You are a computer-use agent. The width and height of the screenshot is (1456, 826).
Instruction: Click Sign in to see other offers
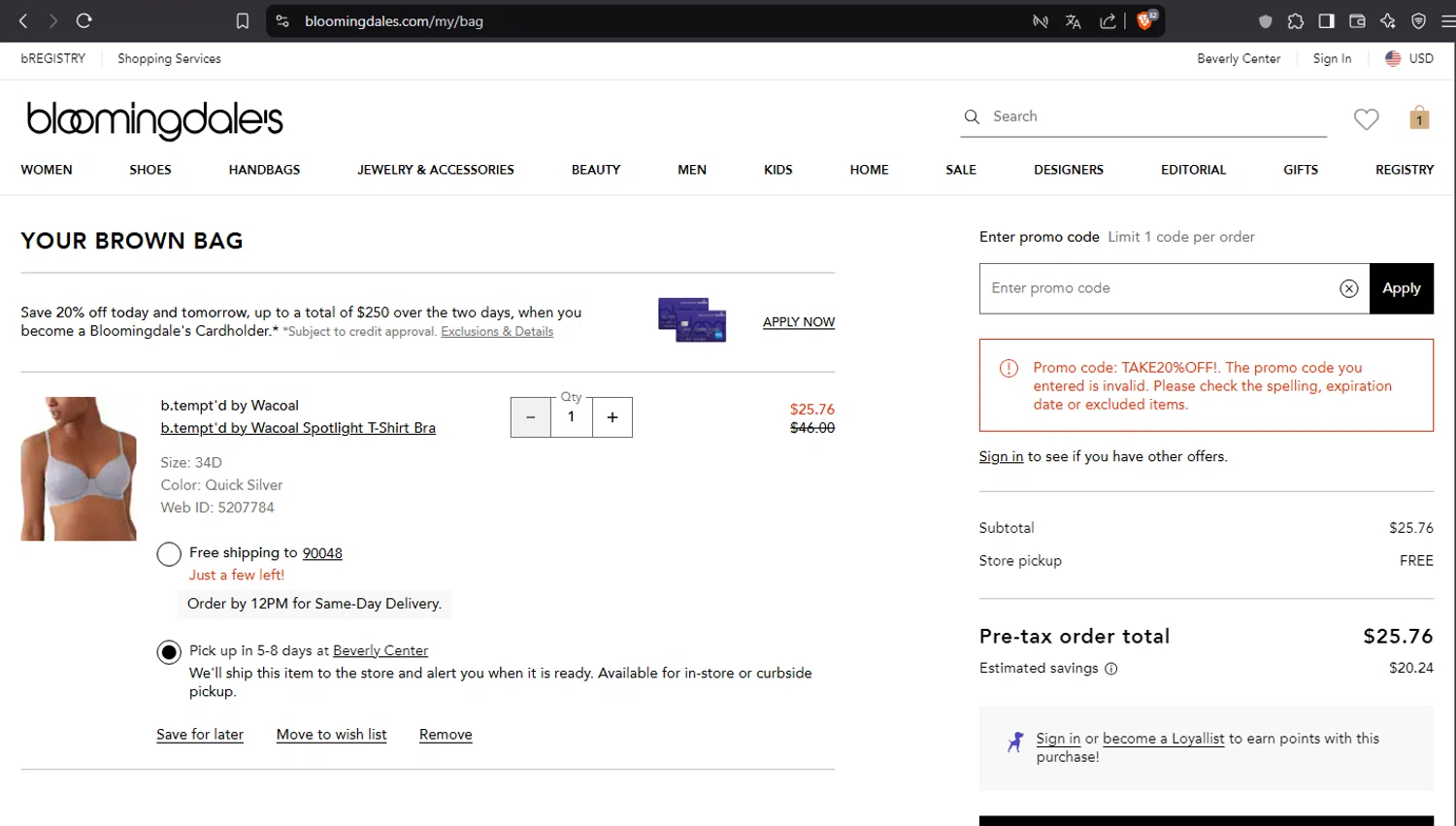click(1001, 456)
